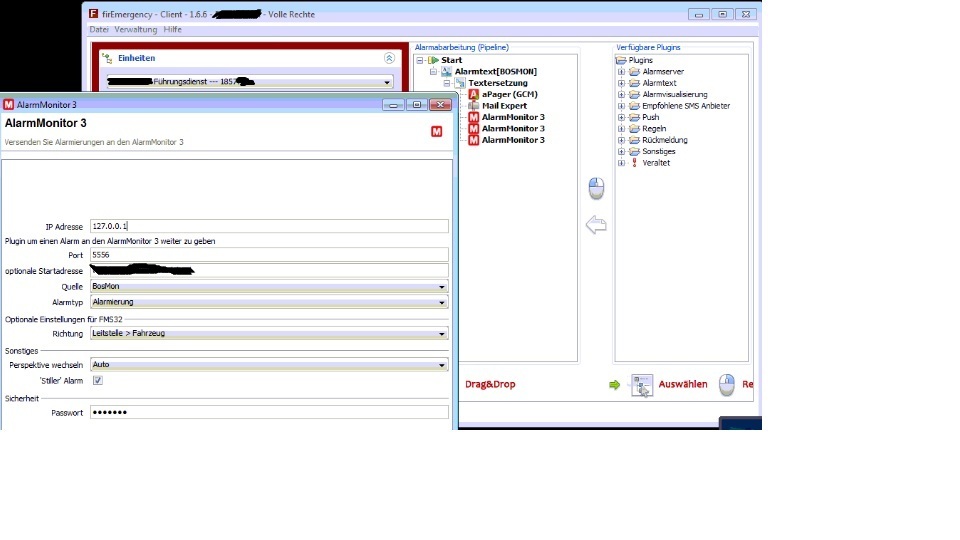
Task: Open the Hilfe menu
Action: coord(173,29)
